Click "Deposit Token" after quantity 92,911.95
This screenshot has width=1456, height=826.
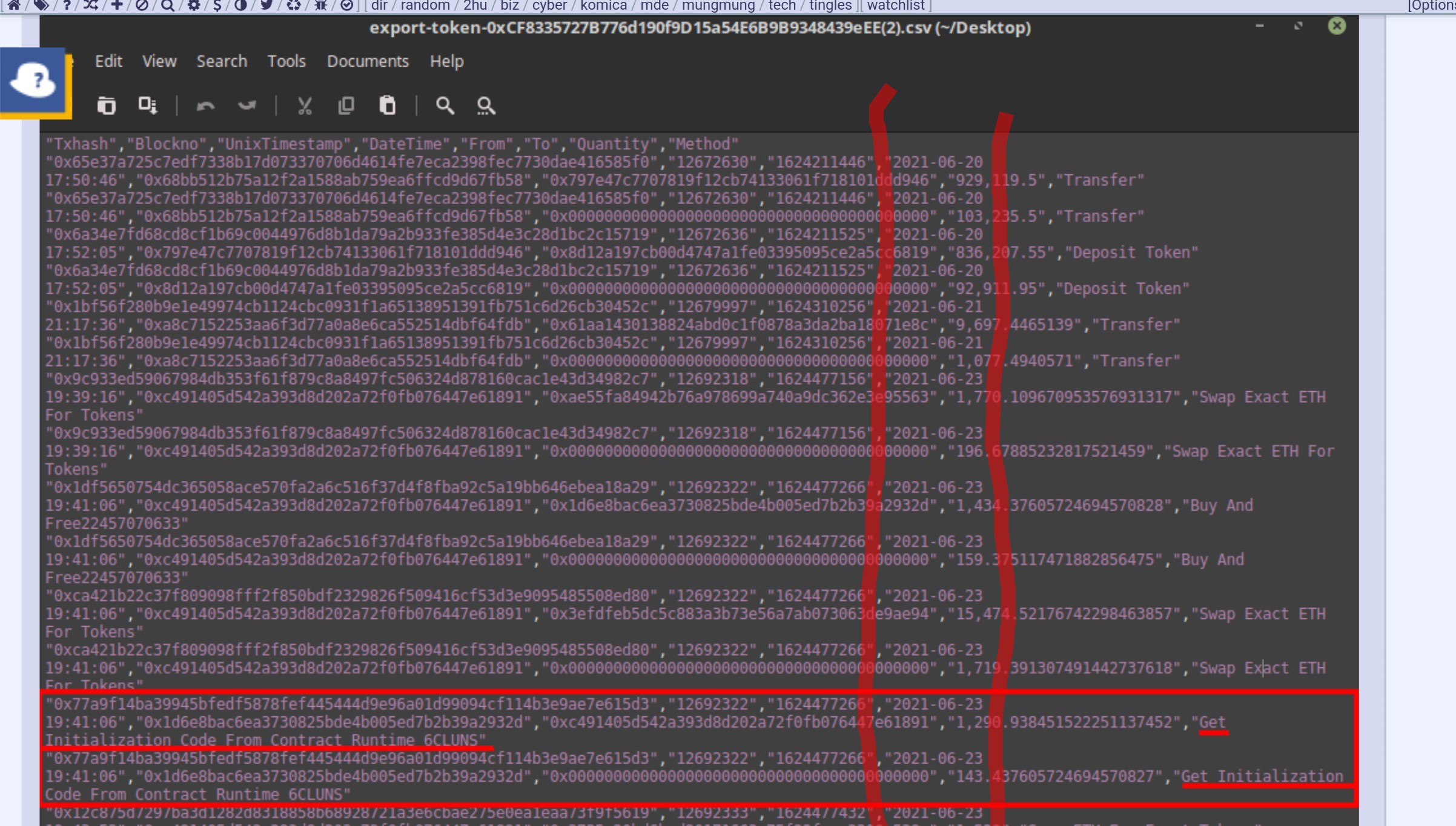(x=1127, y=289)
